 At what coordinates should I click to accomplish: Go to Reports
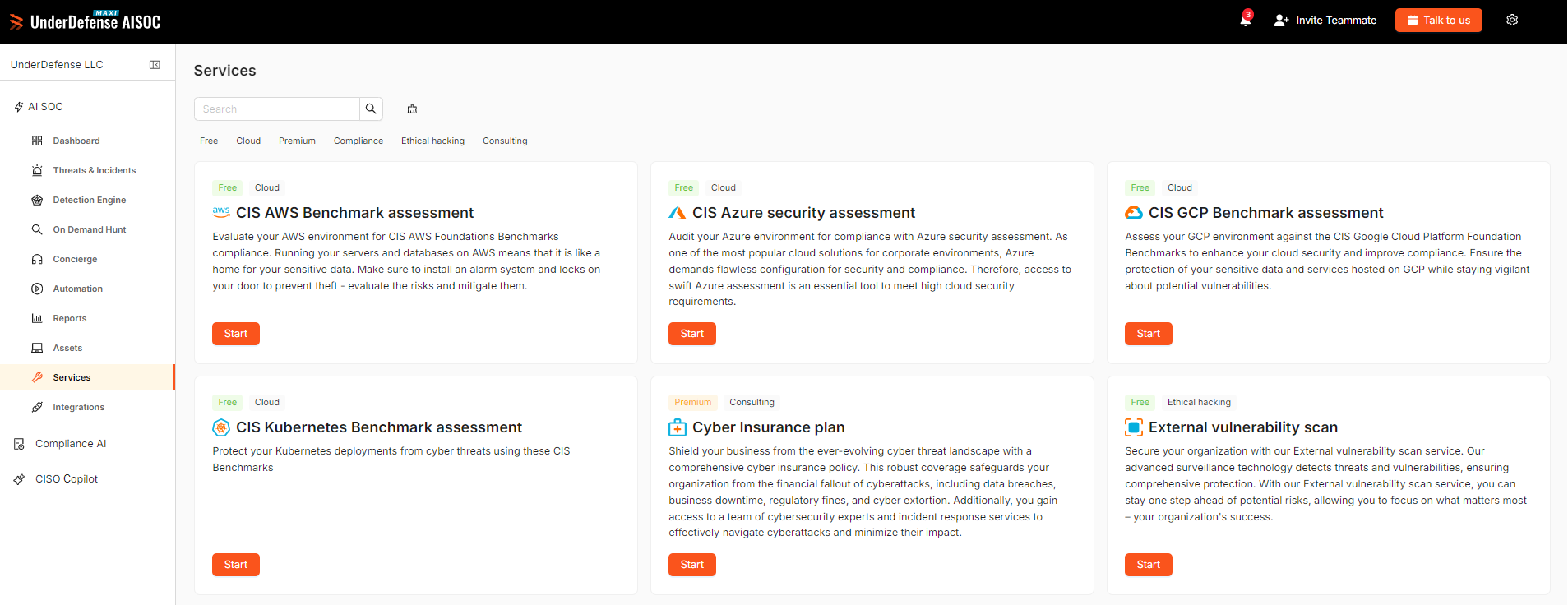(x=70, y=318)
